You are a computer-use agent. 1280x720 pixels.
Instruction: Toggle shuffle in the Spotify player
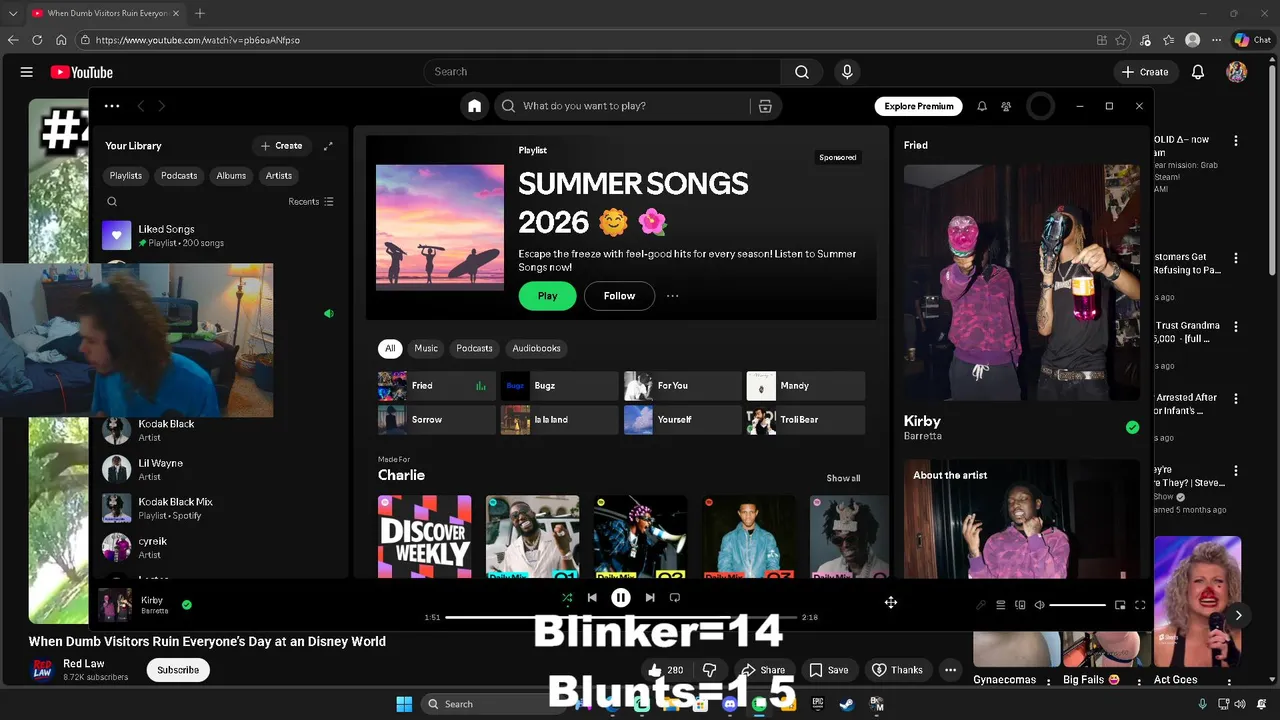point(567,598)
